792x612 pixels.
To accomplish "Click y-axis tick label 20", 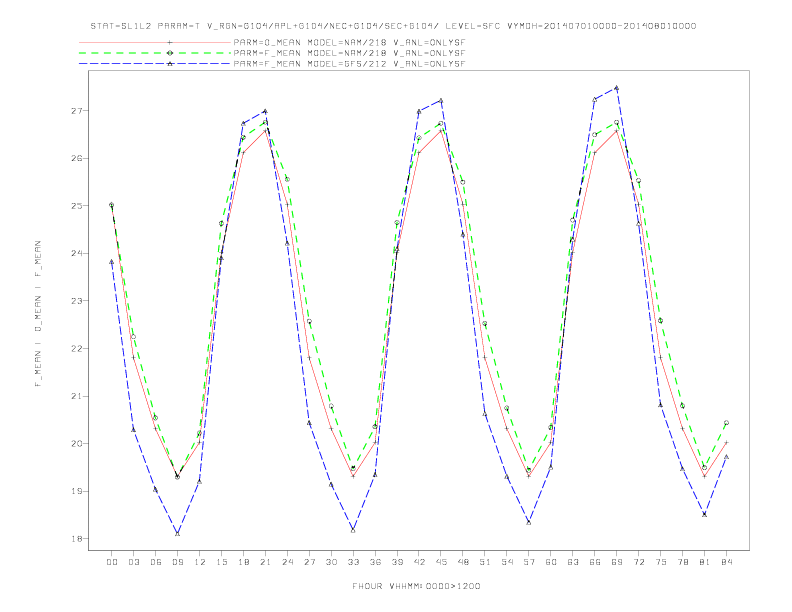I will click(x=77, y=443).
